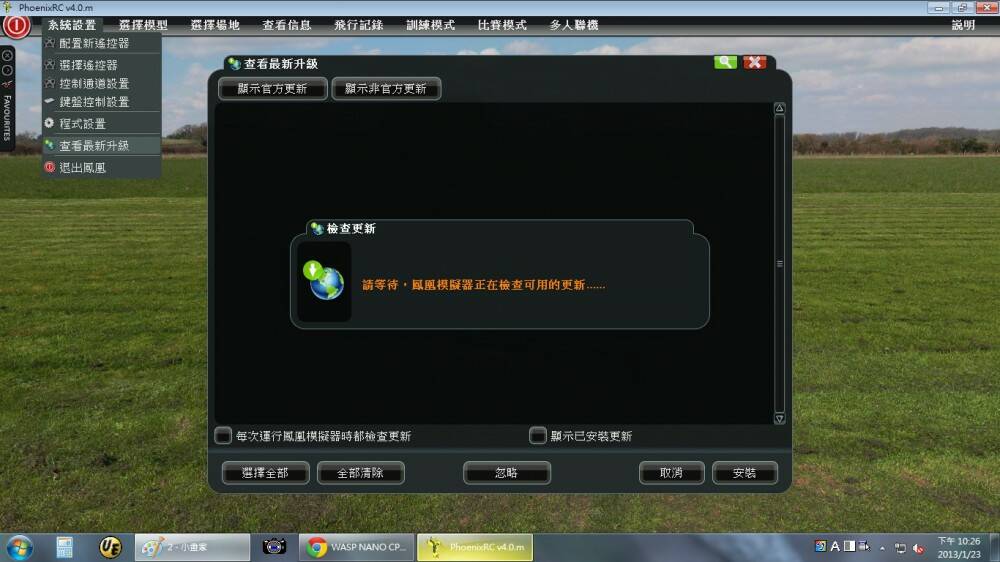The height and width of the screenshot is (562, 1000).
Task: Click icon beside 選擇遙控器
Action: pos(50,64)
